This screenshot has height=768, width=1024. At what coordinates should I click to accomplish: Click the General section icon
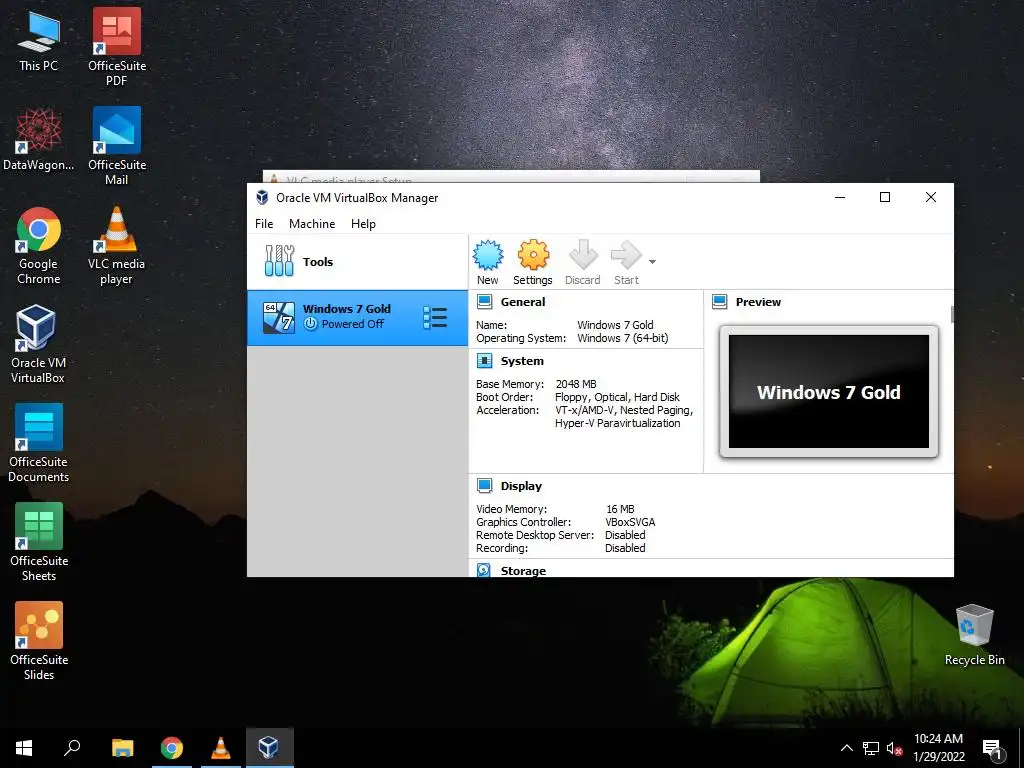(485, 302)
